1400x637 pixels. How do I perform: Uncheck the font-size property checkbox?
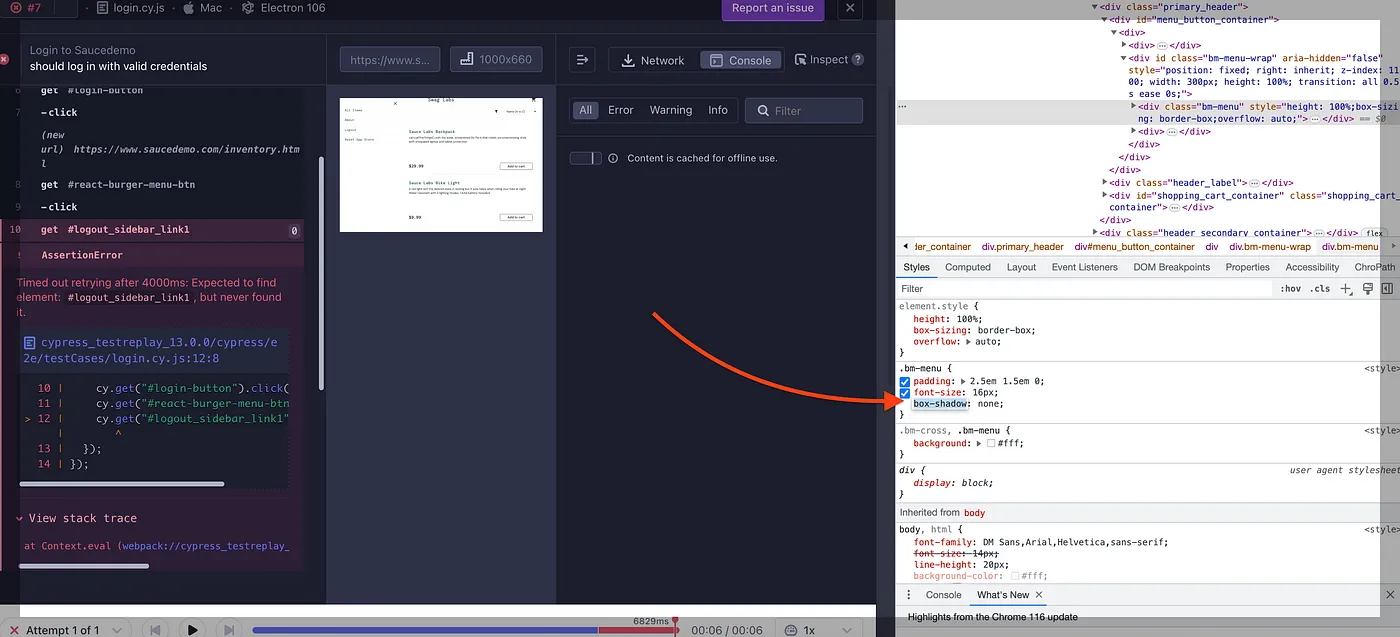tap(905, 393)
